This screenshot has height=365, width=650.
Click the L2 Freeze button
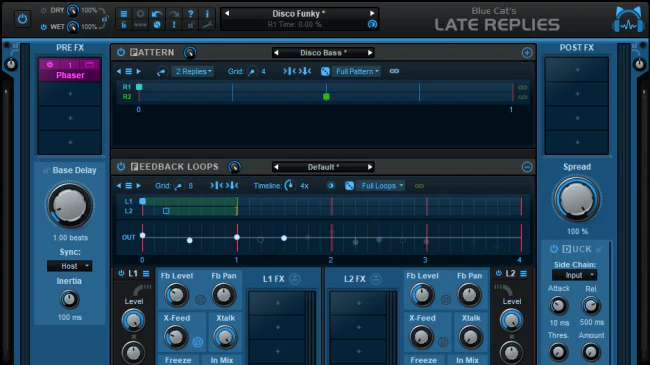pos(424,360)
